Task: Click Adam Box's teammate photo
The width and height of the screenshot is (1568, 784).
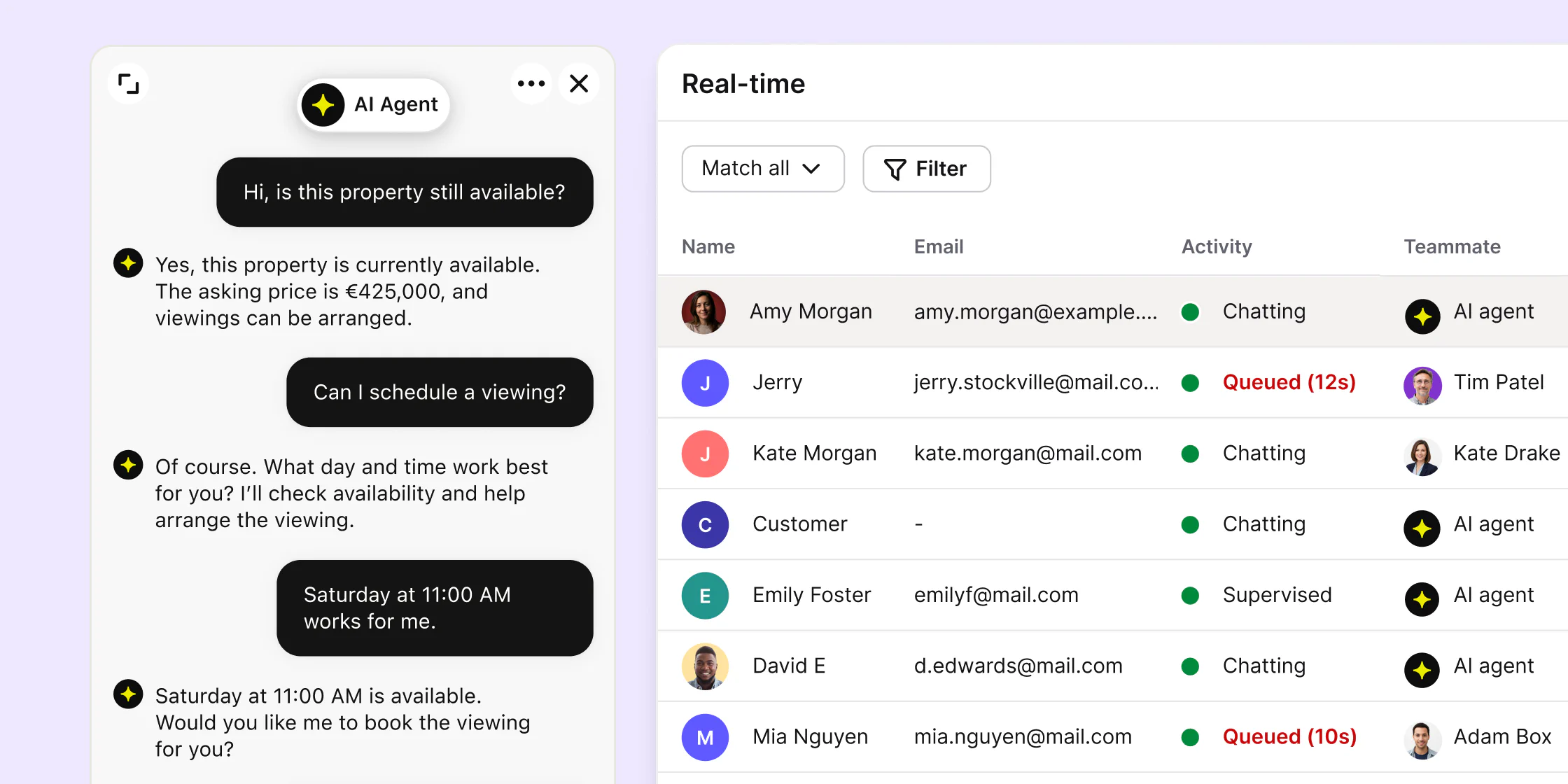Action: [1422, 740]
